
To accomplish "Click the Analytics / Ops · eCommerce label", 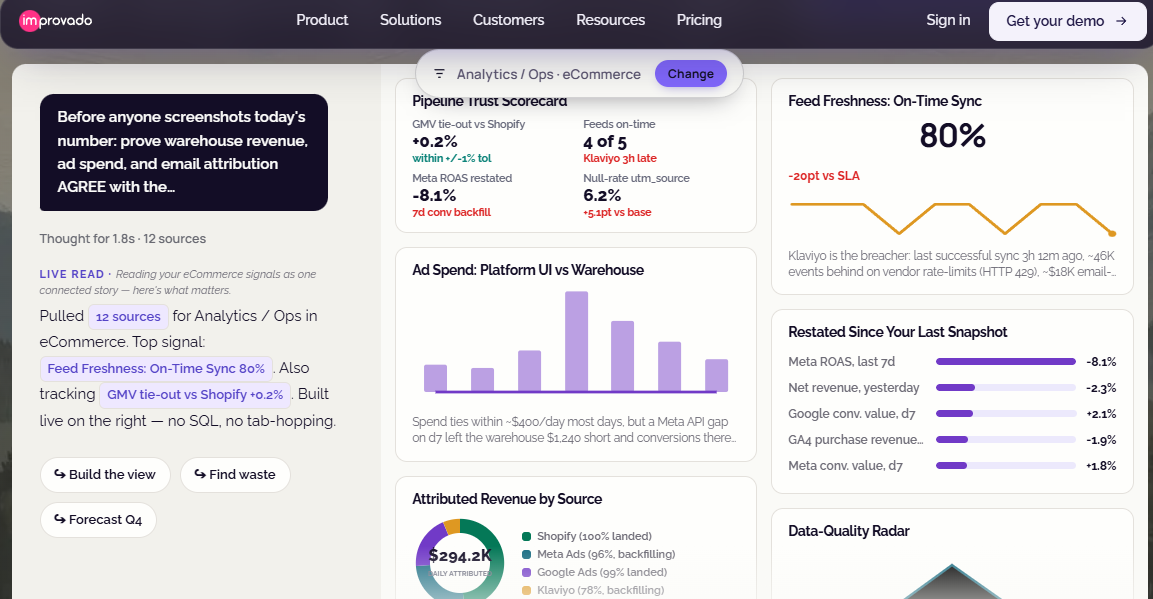I will [549, 74].
